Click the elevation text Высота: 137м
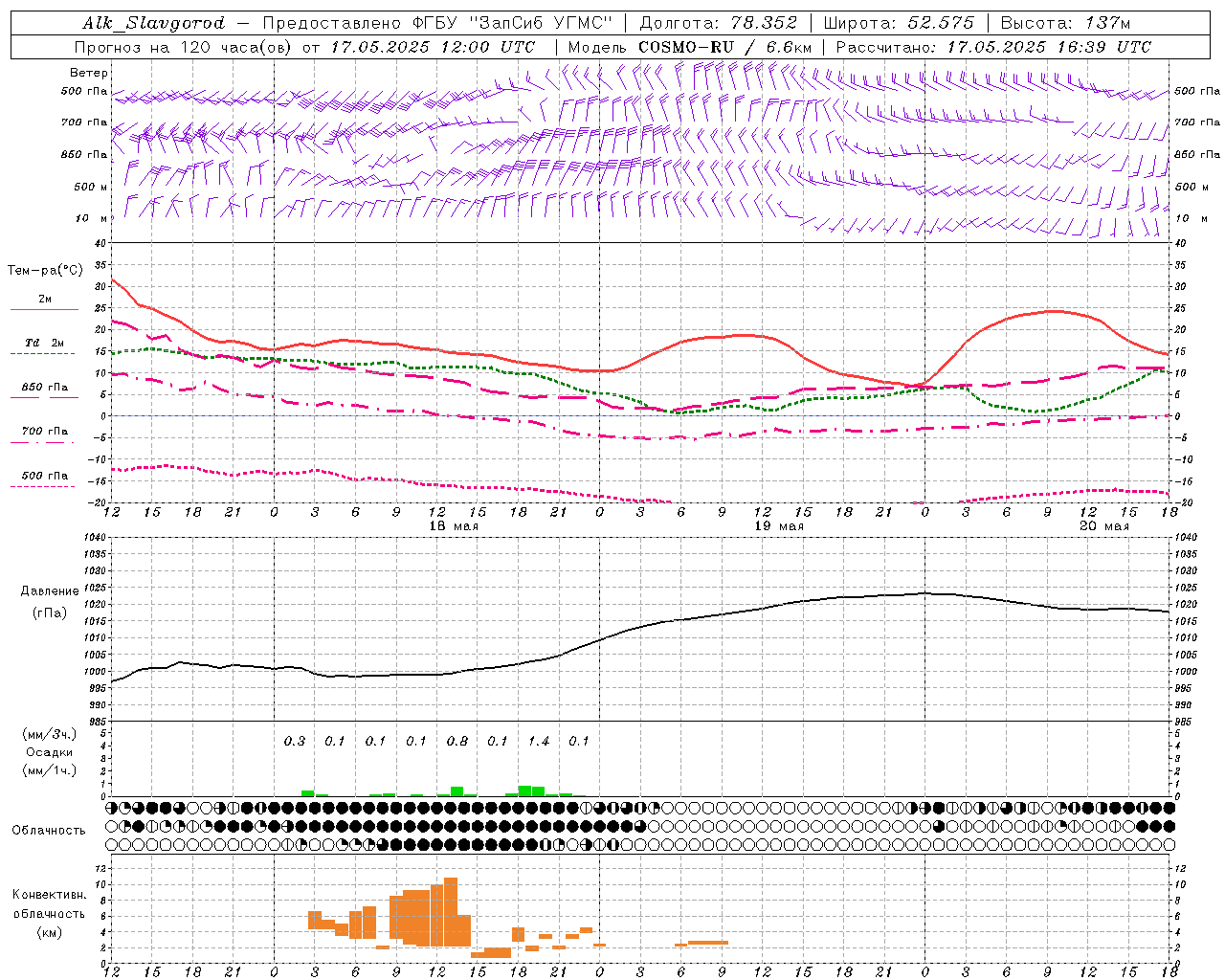The width and height of the screenshot is (1225, 980). click(x=1065, y=23)
